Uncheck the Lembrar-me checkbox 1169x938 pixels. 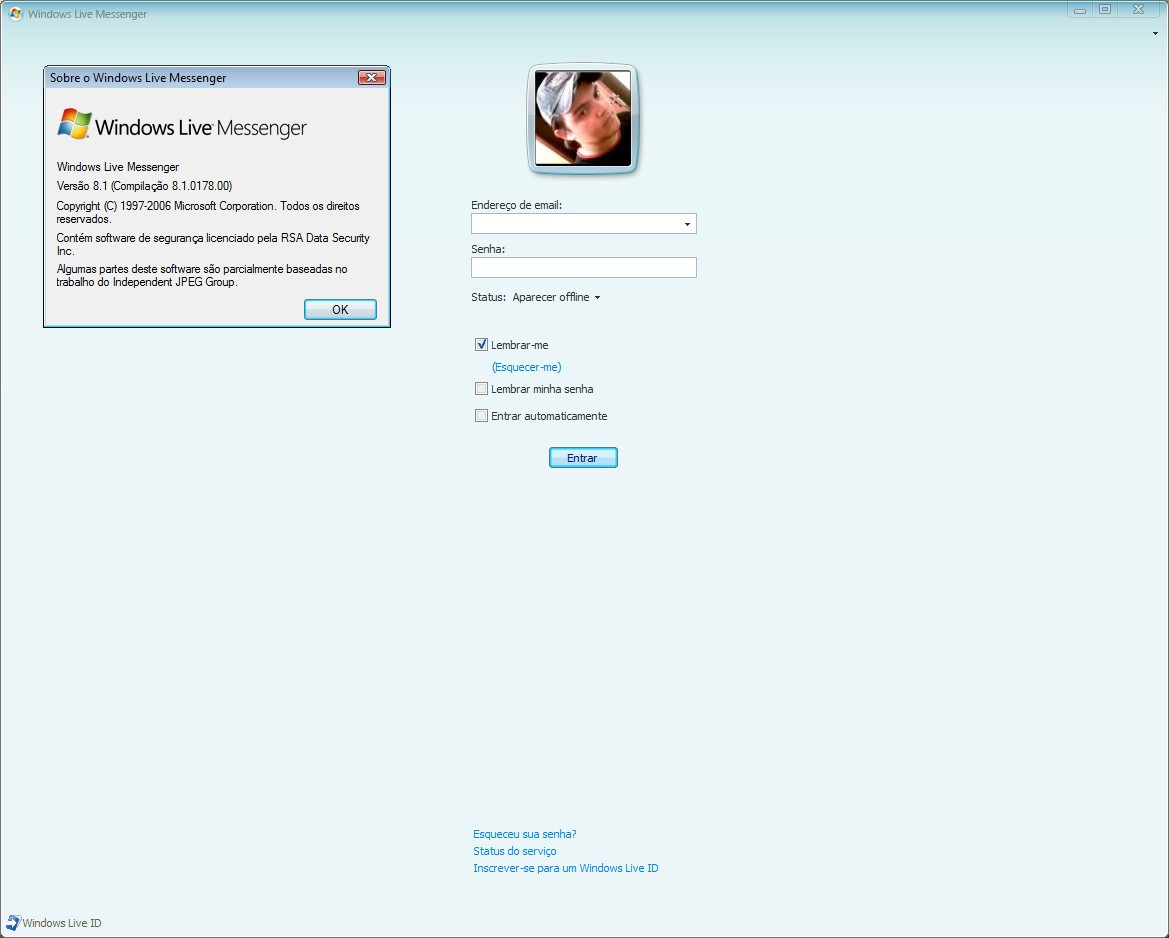pyautogui.click(x=482, y=344)
